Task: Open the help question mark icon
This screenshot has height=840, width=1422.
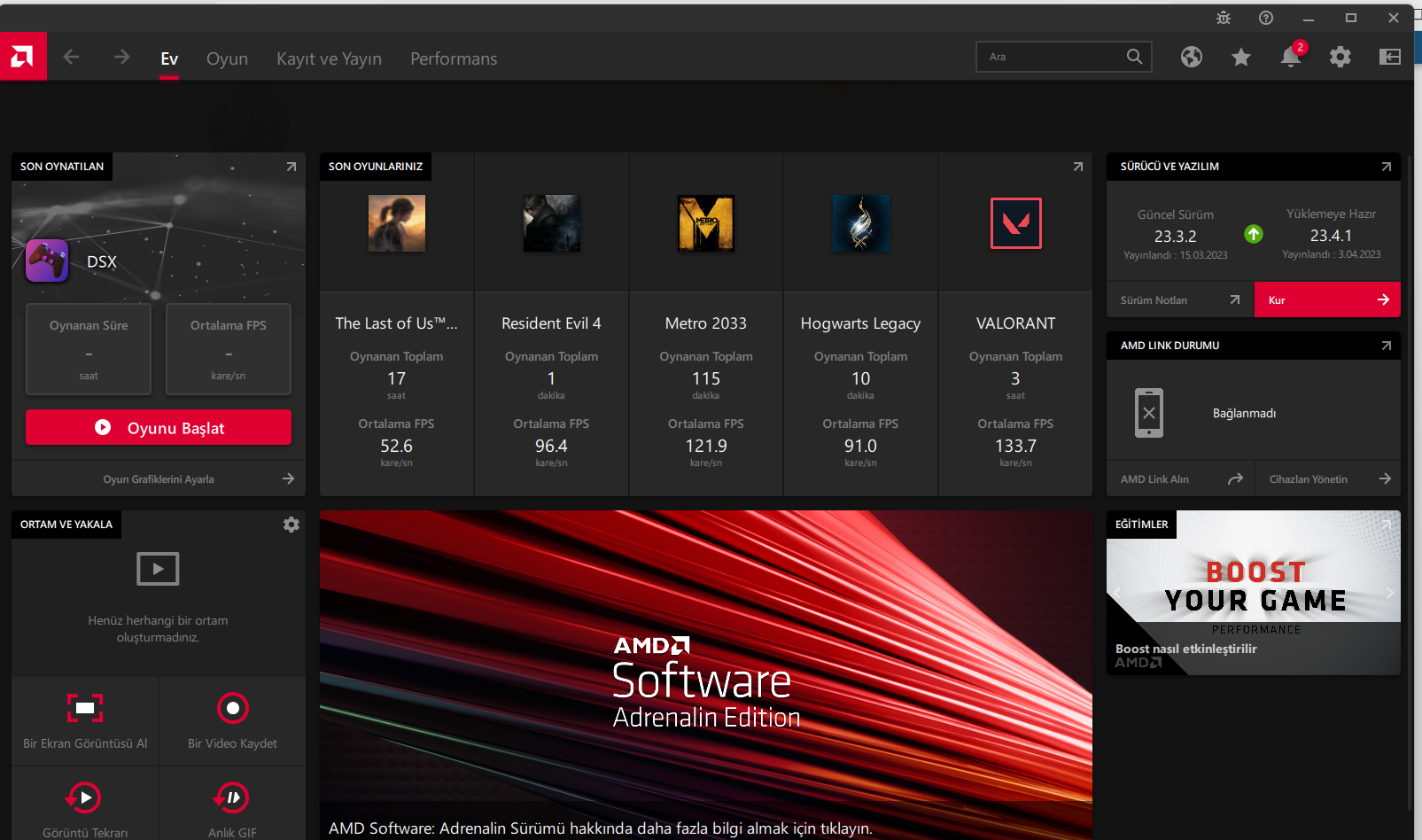Action: (1266, 18)
